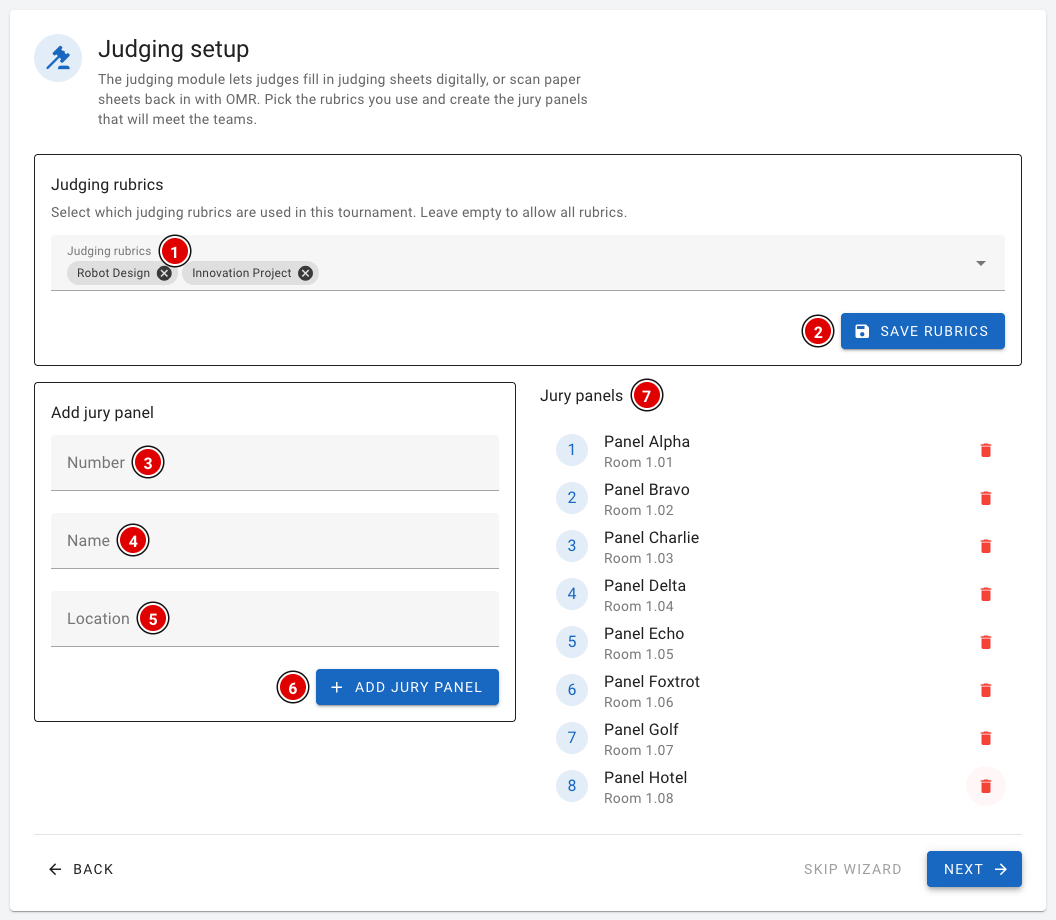
Task: Click the Panel Alpha name
Action: tap(647, 442)
